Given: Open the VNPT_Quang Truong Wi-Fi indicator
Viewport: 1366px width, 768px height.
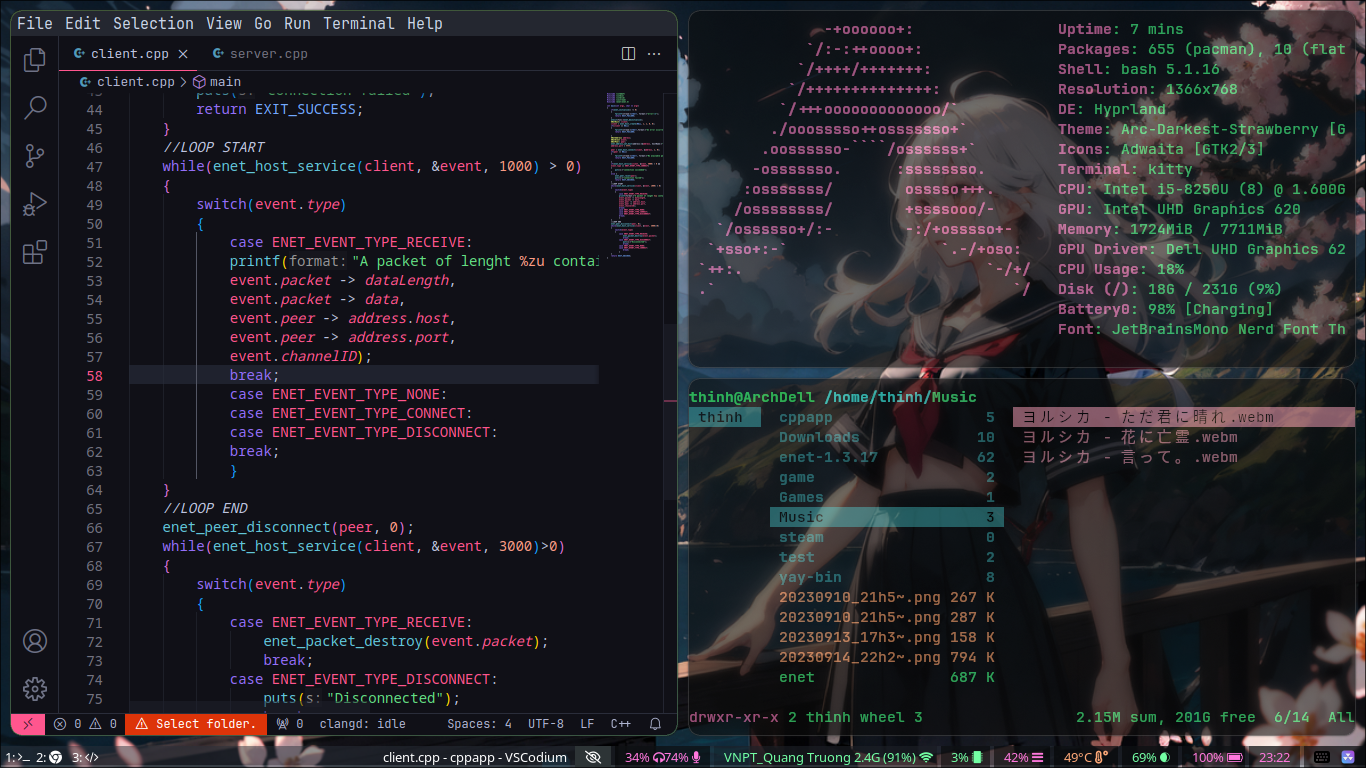Looking at the screenshot, I should pyautogui.click(x=828, y=757).
